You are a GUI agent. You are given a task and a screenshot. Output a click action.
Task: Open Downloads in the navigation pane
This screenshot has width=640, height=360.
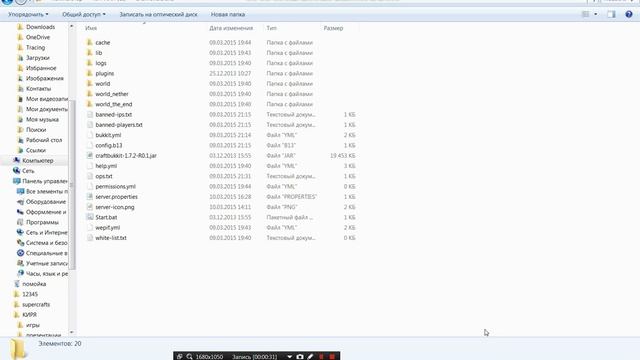point(40,27)
